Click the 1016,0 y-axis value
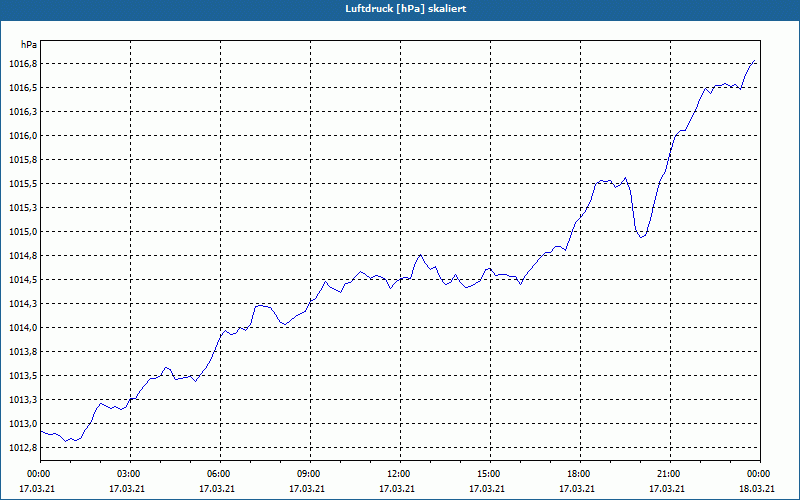 (23, 136)
